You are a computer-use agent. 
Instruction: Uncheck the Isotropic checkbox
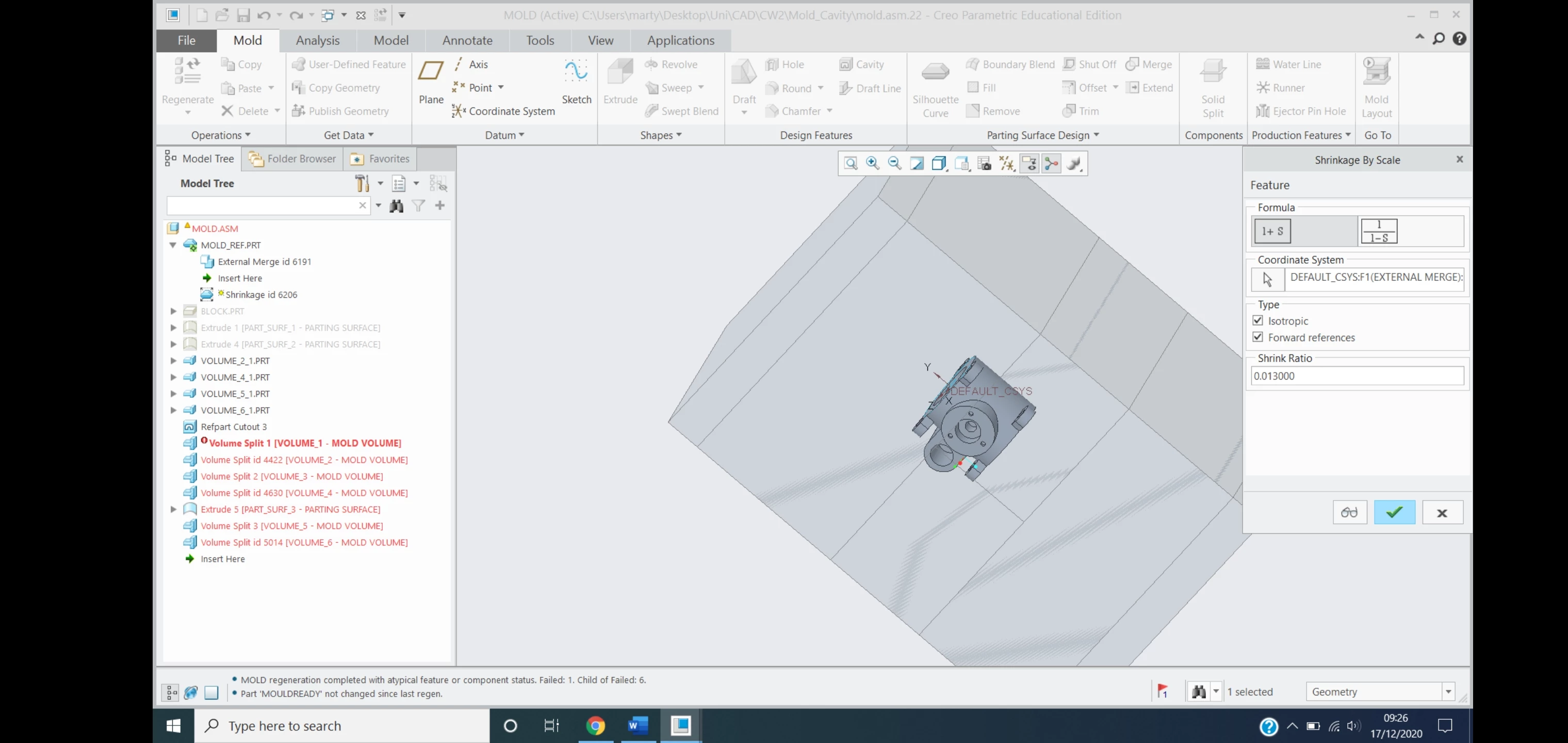point(1257,320)
